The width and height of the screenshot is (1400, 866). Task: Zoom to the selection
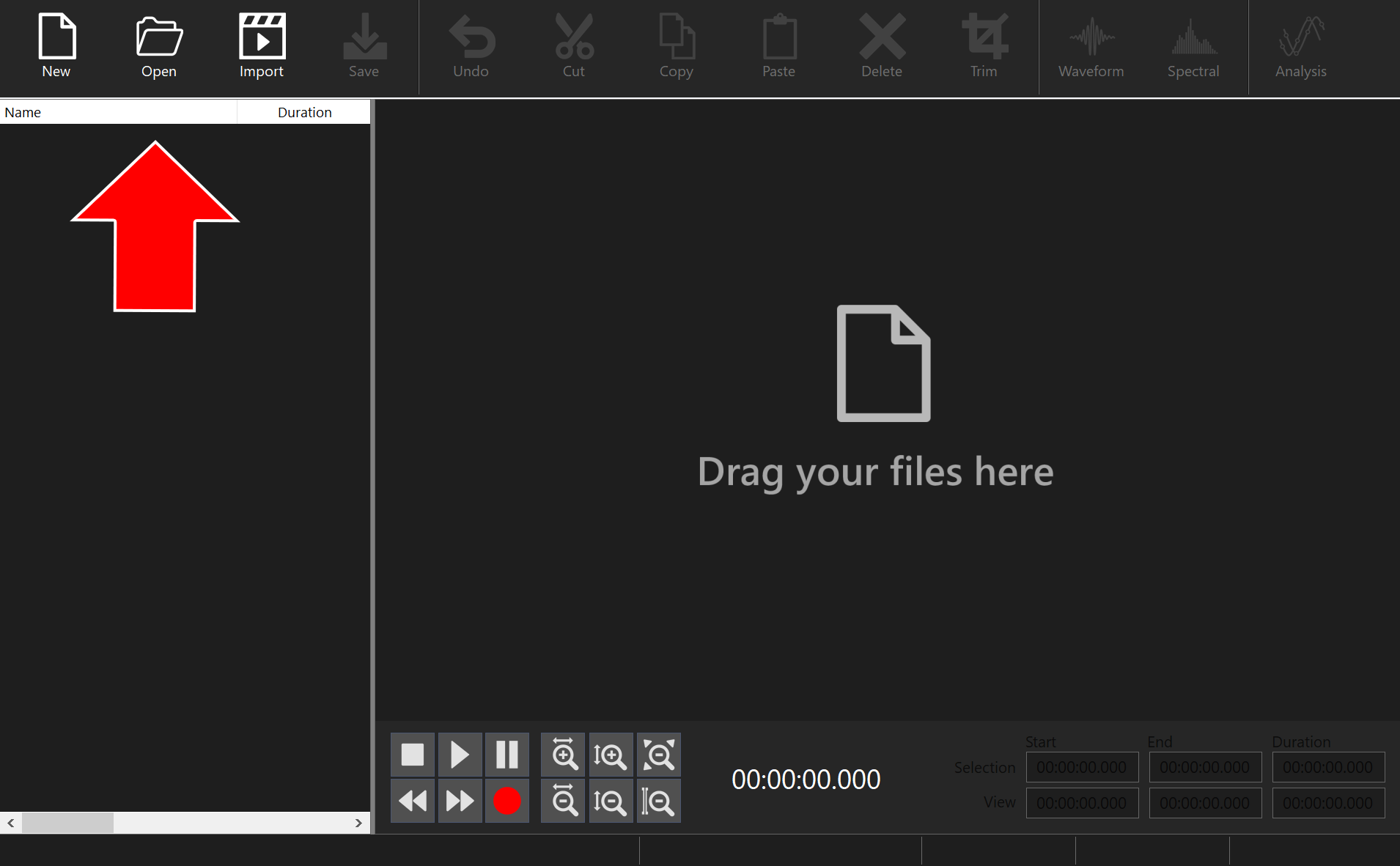[x=658, y=801]
